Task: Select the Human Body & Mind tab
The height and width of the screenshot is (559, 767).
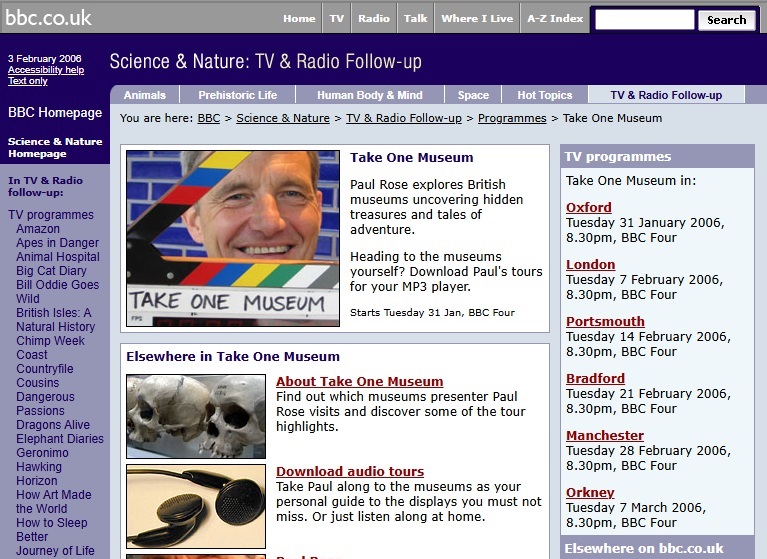Action: (370, 95)
